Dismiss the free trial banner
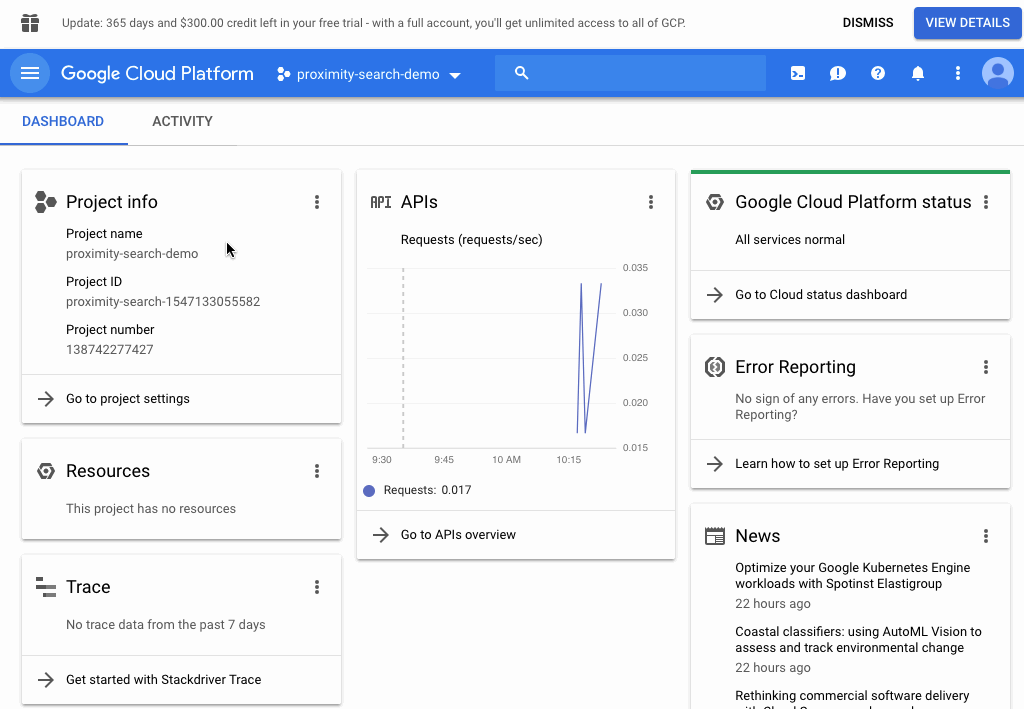Image resolution: width=1024 pixels, height=709 pixels. click(x=868, y=22)
